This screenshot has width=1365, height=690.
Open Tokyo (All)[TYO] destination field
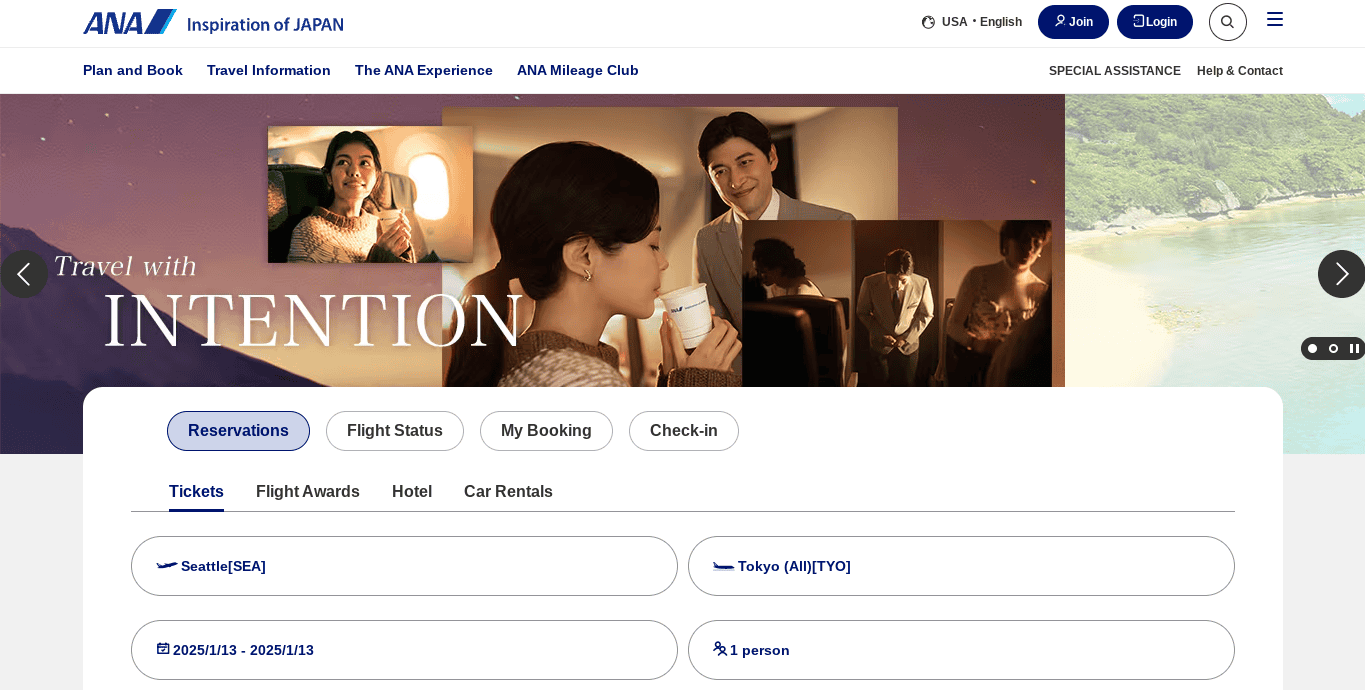tap(961, 566)
